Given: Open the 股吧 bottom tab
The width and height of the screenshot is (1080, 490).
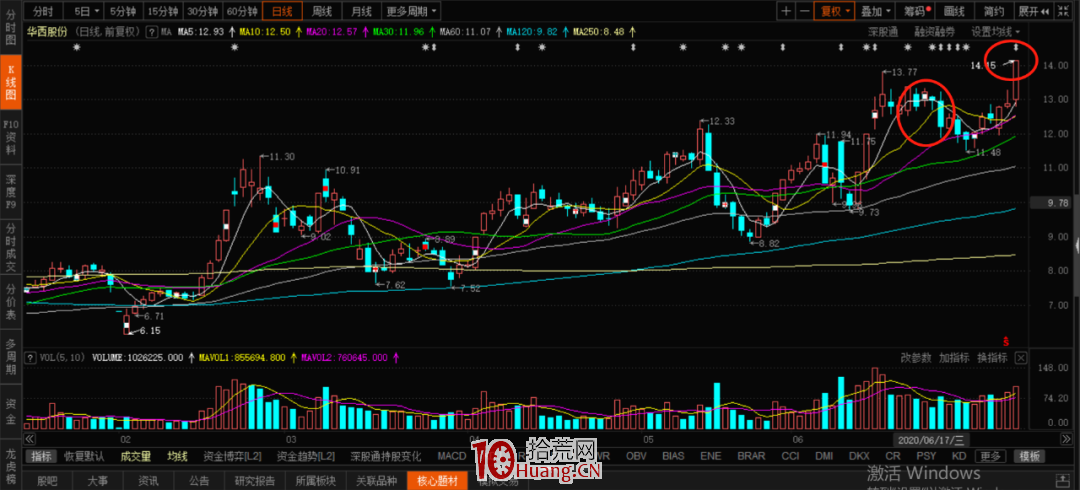Looking at the screenshot, I should (48, 480).
